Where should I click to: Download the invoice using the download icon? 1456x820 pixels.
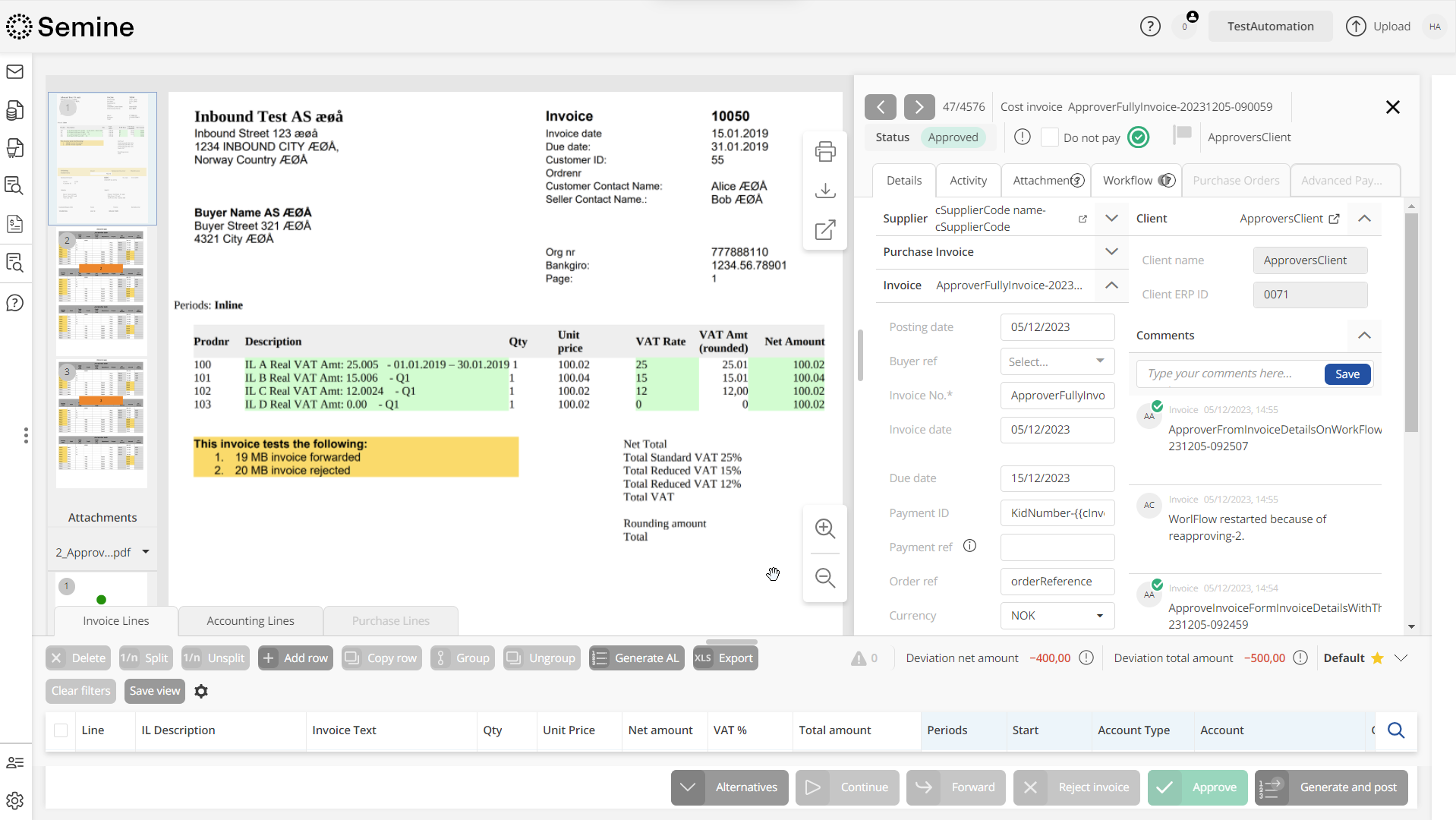[825, 191]
